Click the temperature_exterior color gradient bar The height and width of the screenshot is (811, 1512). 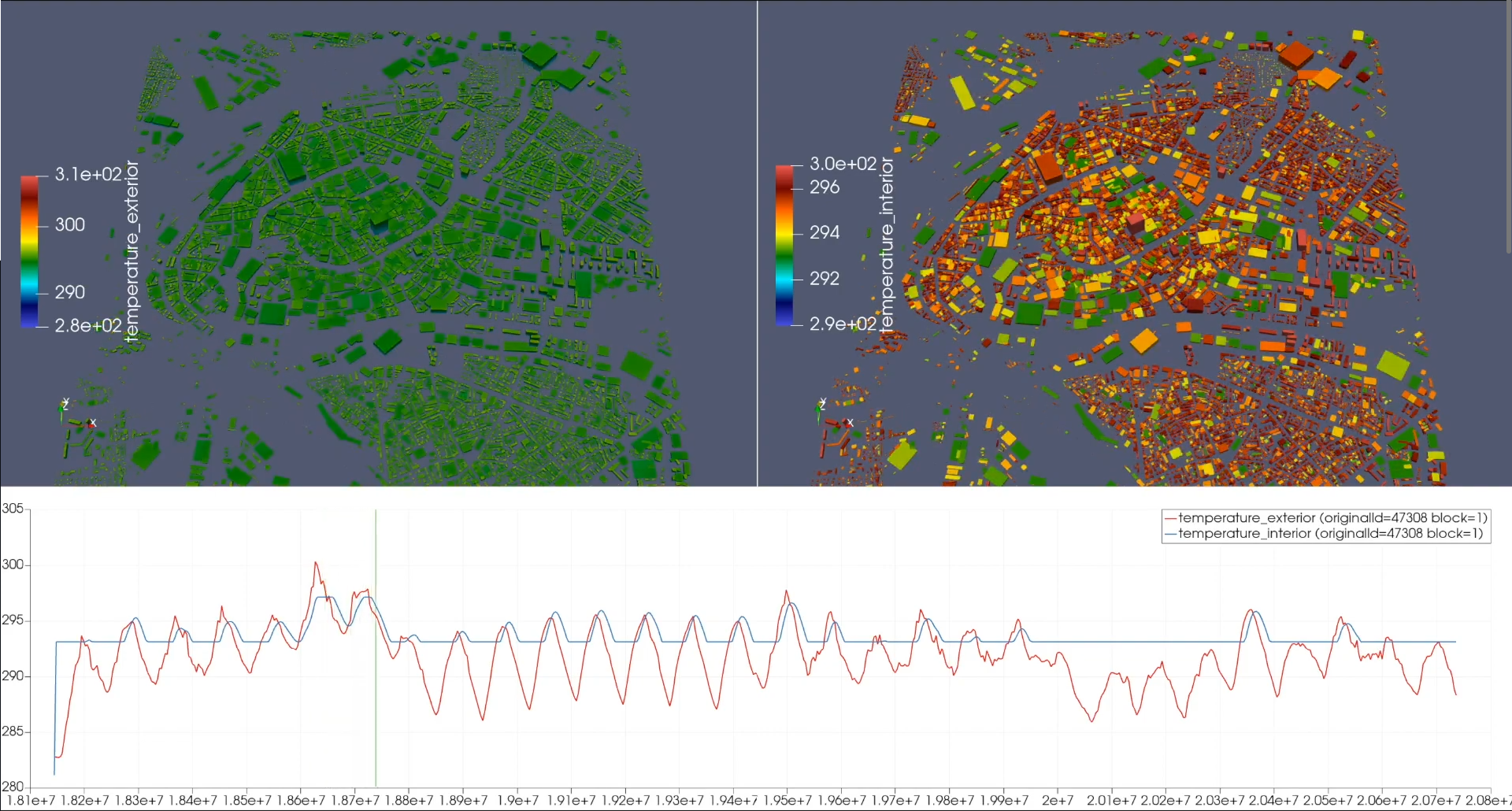[x=29, y=250]
